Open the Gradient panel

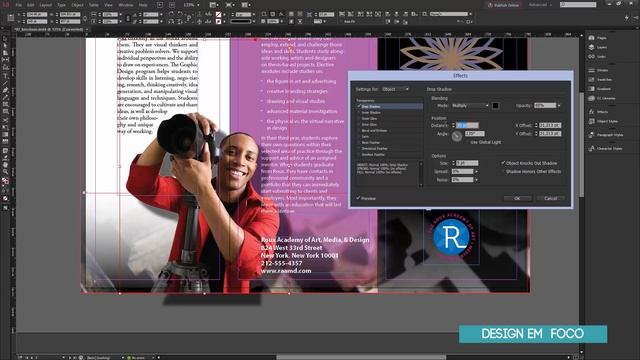tap(600, 89)
